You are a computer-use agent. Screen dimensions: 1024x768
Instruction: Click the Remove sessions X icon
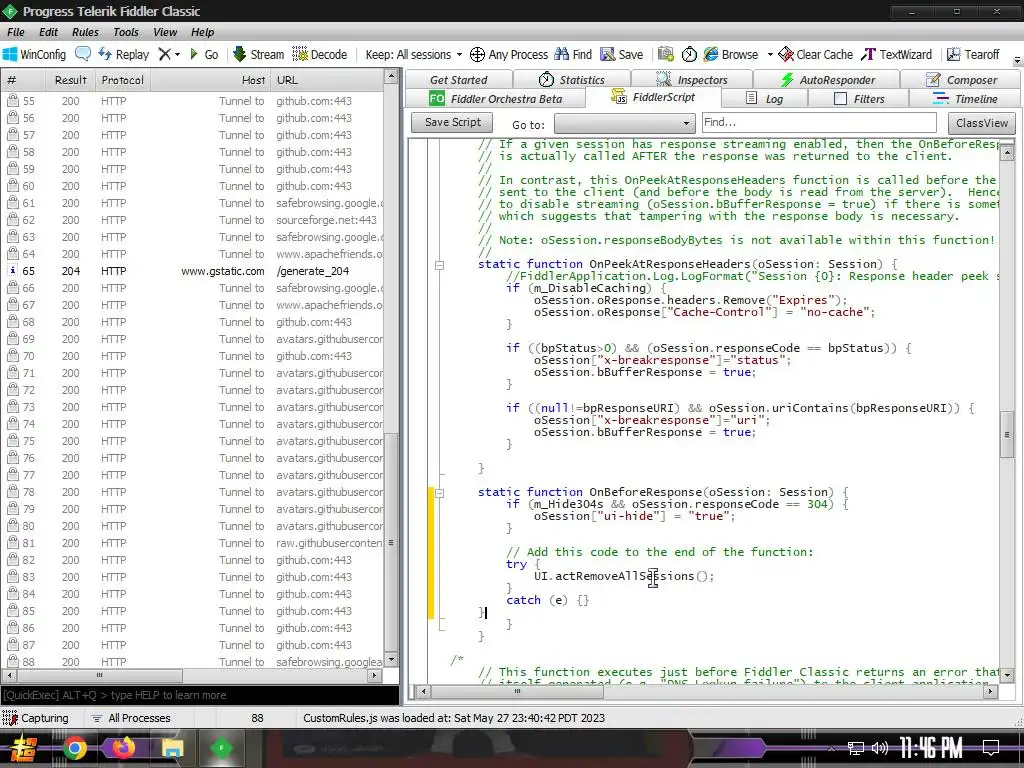point(165,54)
